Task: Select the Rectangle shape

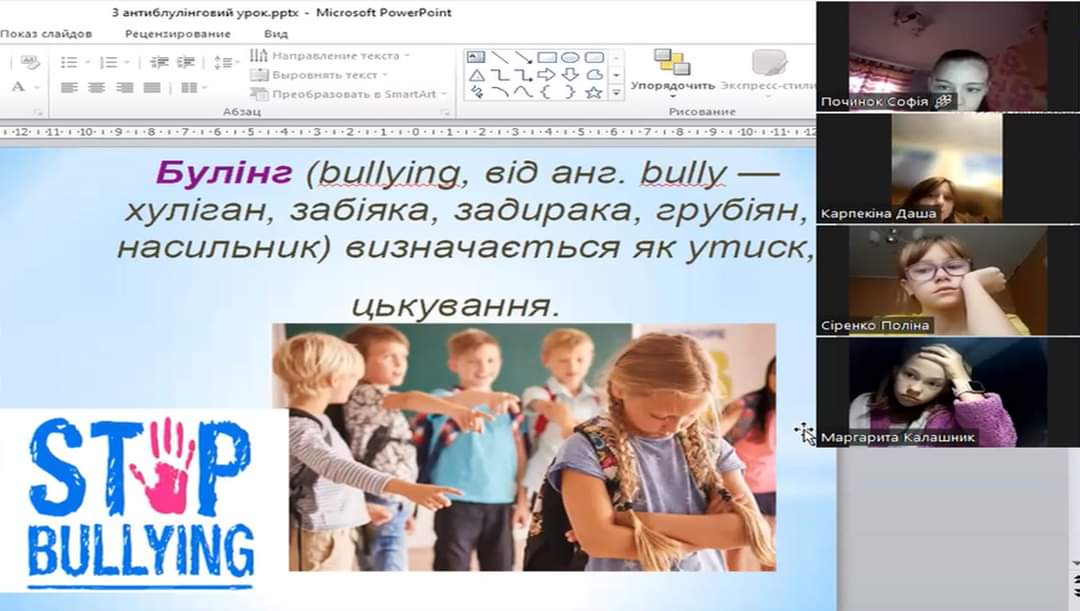Action: click(x=547, y=57)
